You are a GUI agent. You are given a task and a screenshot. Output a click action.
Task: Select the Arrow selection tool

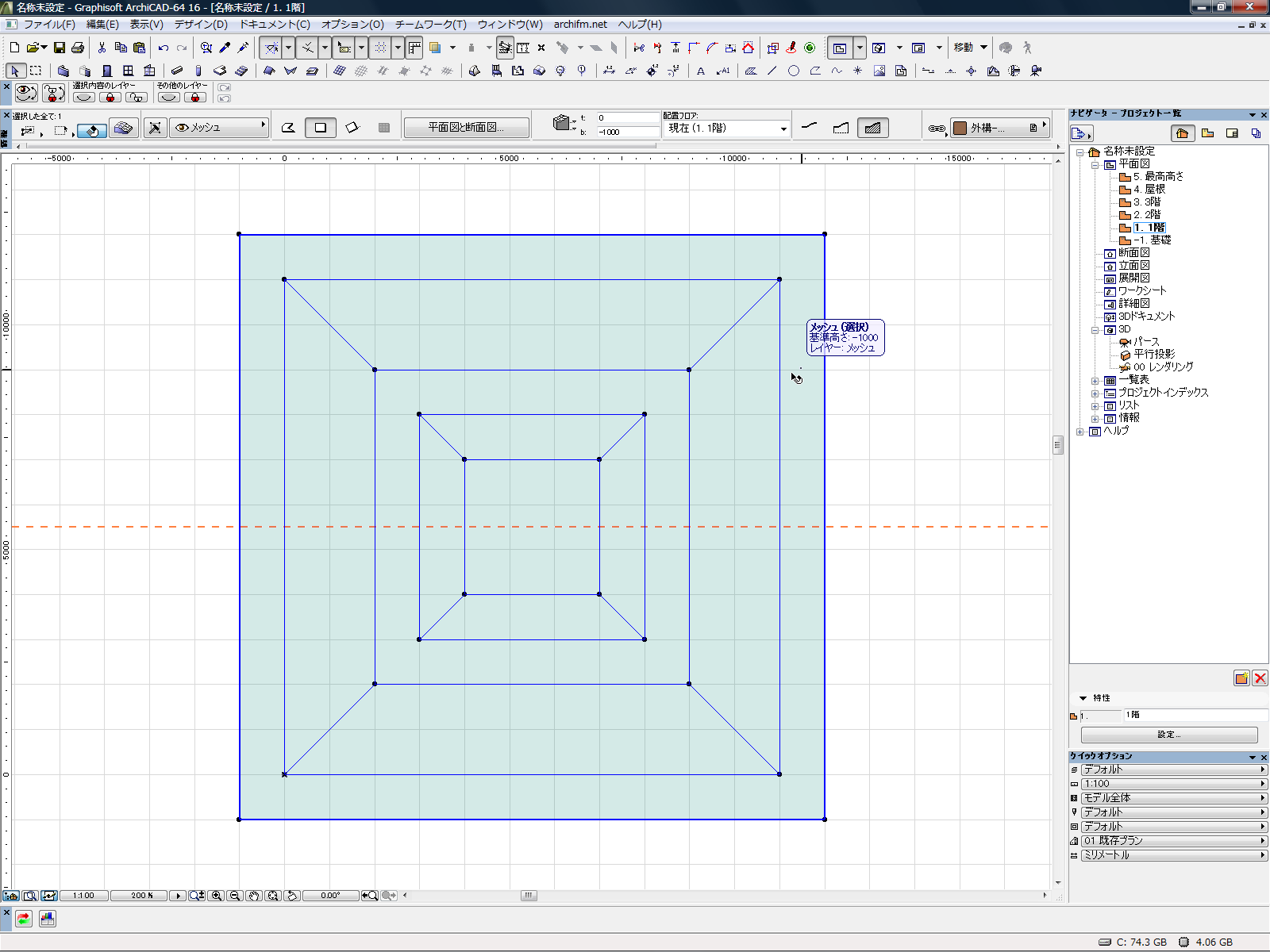pyautogui.click(x=15, y=71)
